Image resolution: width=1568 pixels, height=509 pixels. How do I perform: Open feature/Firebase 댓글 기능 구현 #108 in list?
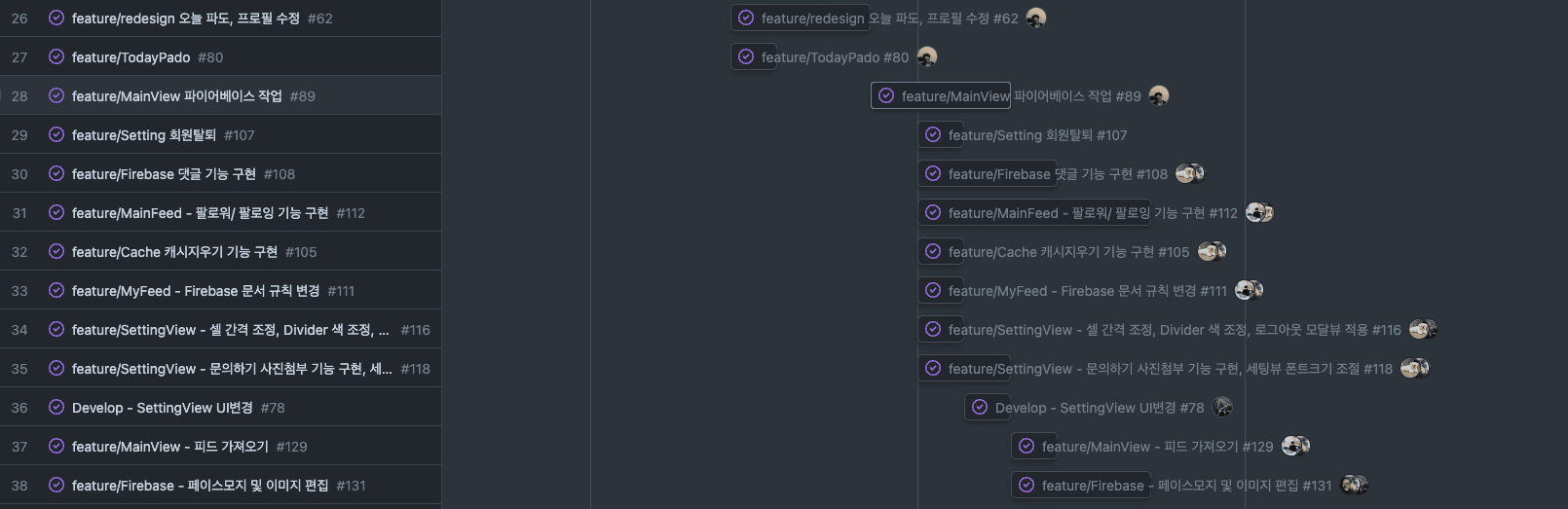point(164,174)
